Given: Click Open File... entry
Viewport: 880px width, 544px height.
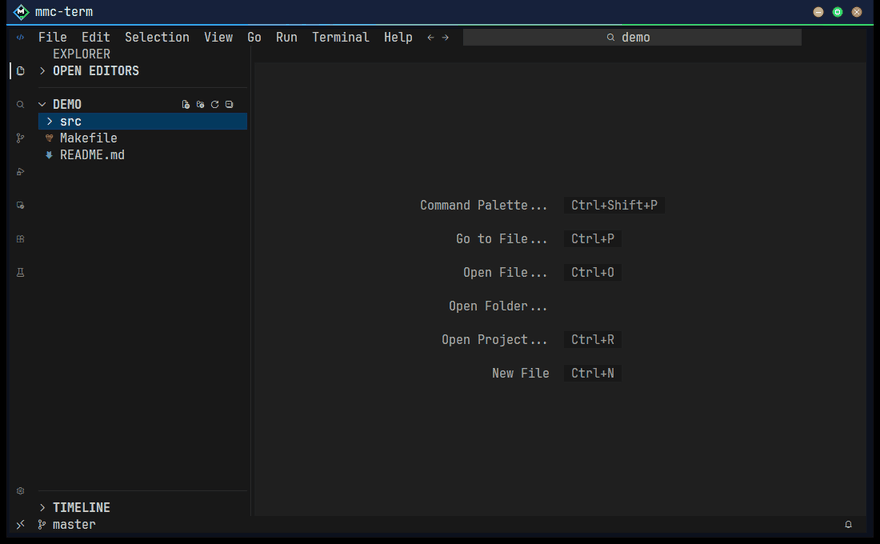Looking at the screenshot, I should pos(505,273).
